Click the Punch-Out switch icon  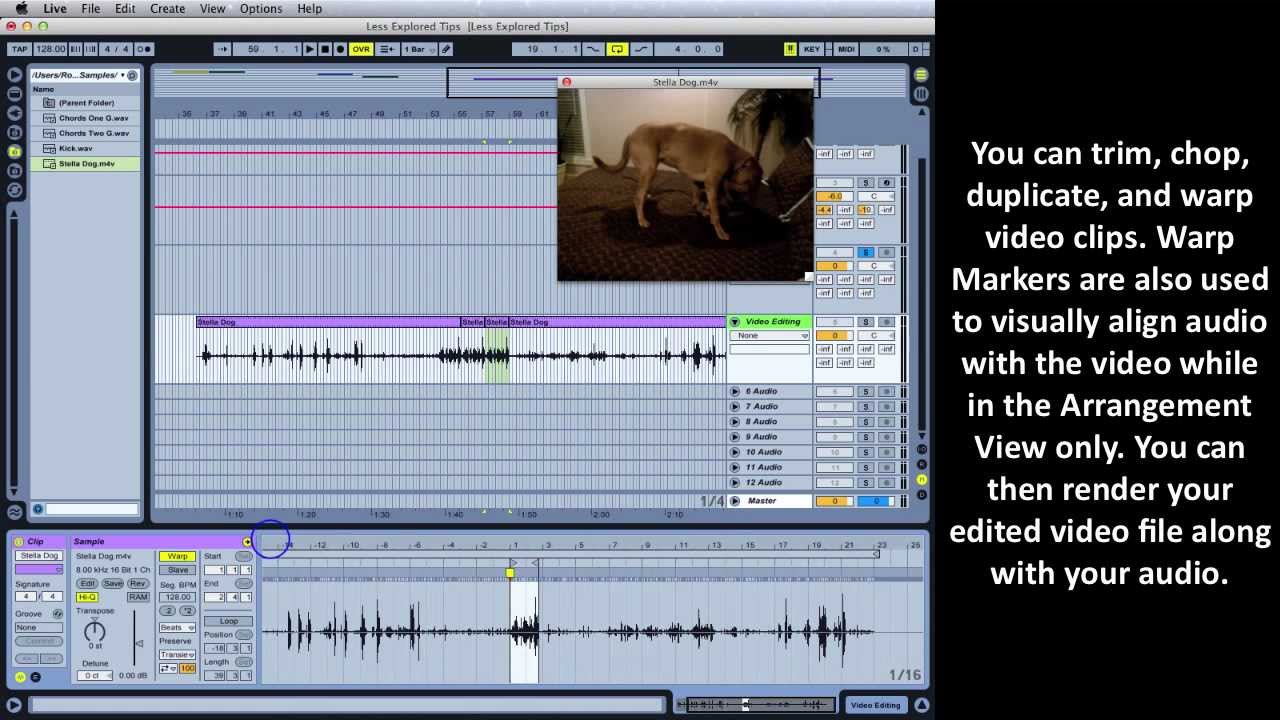(641, 49)
